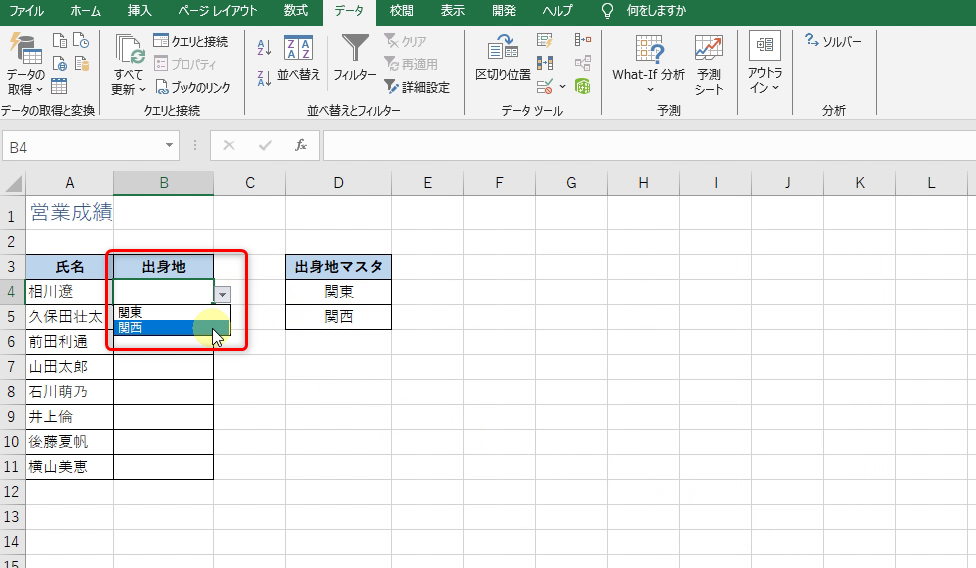Open the ページ レイアウト tab
Screen dimensions: 976x568
(x=217, y=11)
